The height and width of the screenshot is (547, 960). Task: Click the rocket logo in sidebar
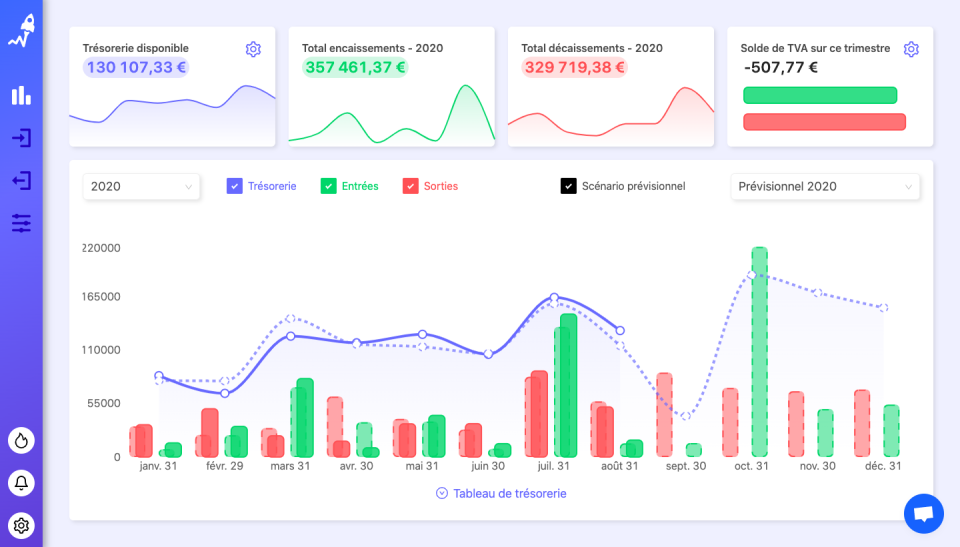21,31
